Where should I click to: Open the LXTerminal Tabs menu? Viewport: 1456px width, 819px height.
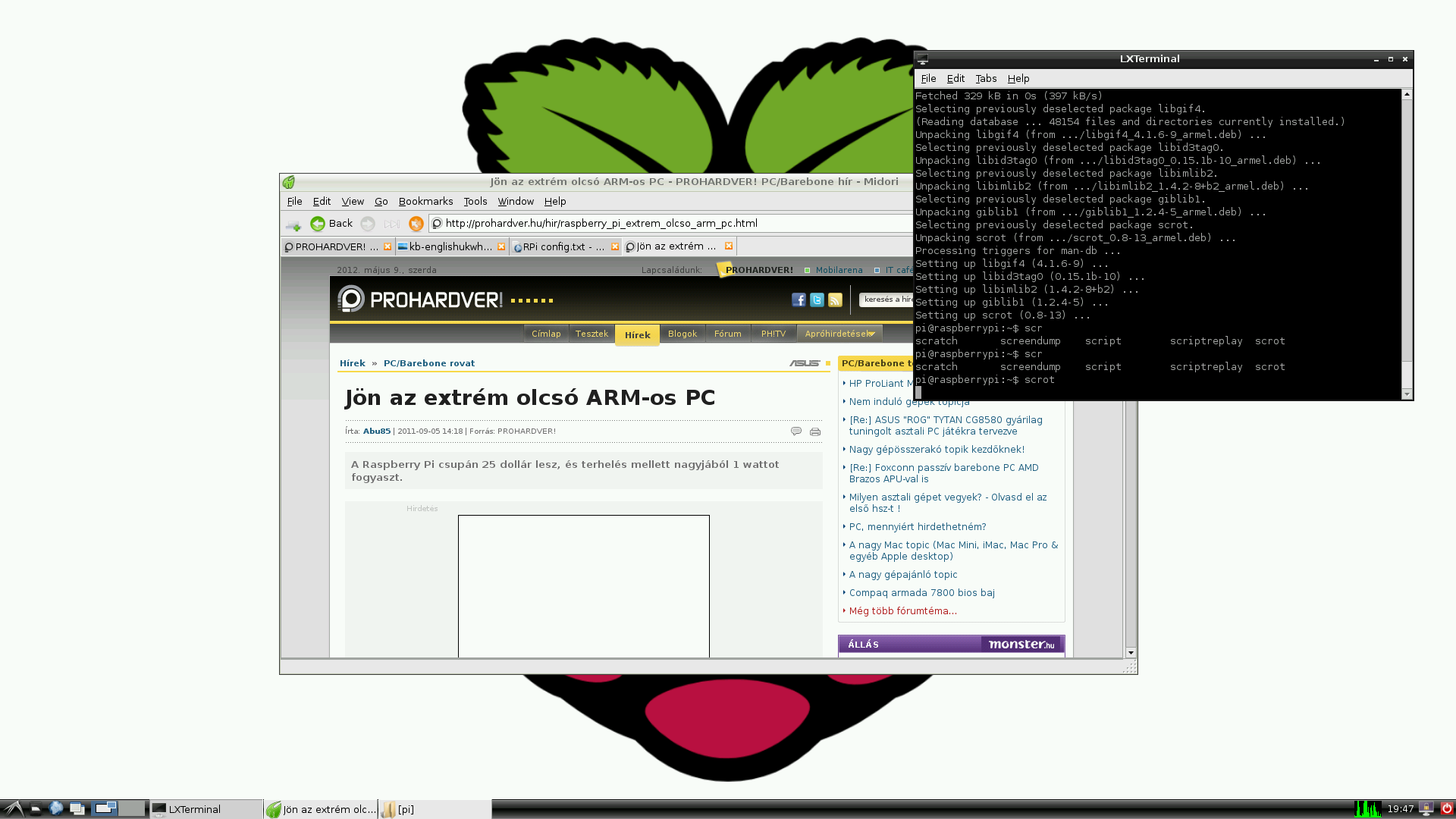(x=986, y=79)
